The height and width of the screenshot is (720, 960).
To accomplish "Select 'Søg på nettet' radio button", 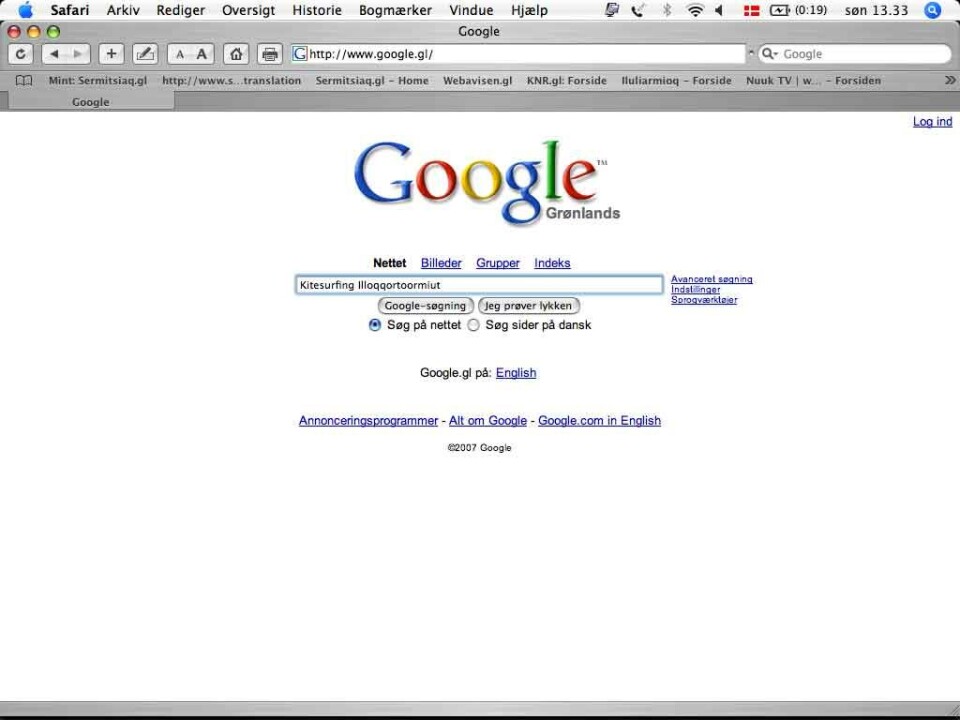I will pos(375,325).
